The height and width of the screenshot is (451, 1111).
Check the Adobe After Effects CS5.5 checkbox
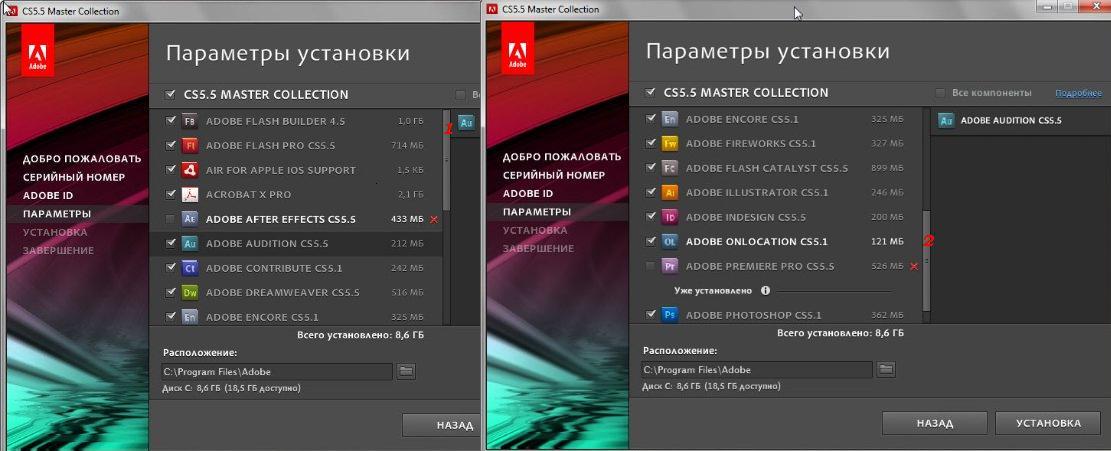[170, 219]
